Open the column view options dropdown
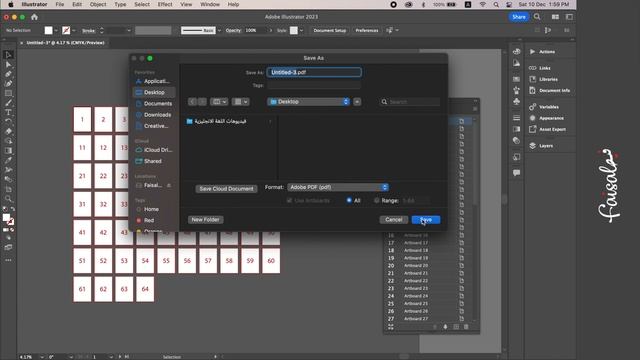Screen dimensions: 640x360 219,102
